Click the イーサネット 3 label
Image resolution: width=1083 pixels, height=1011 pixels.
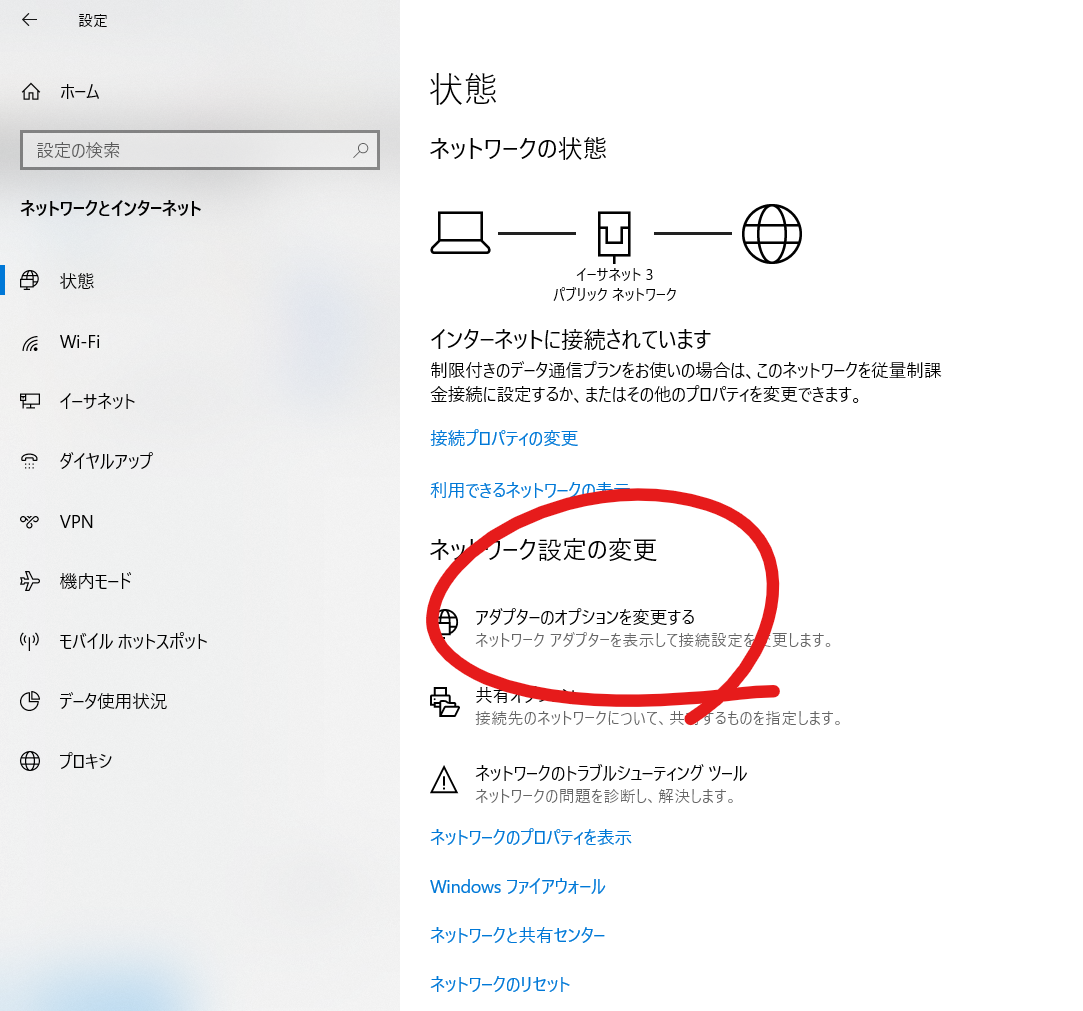click(x=614, y=275)
